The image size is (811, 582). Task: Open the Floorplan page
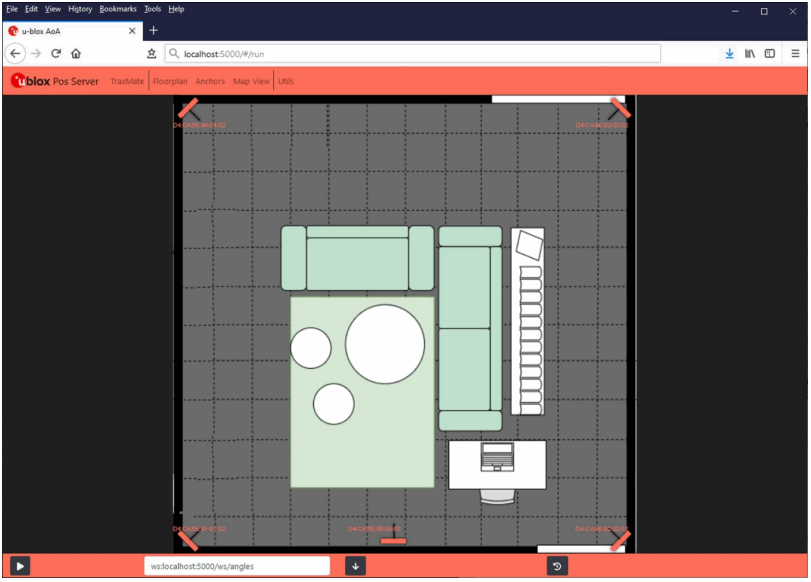(x=170, y=81)
